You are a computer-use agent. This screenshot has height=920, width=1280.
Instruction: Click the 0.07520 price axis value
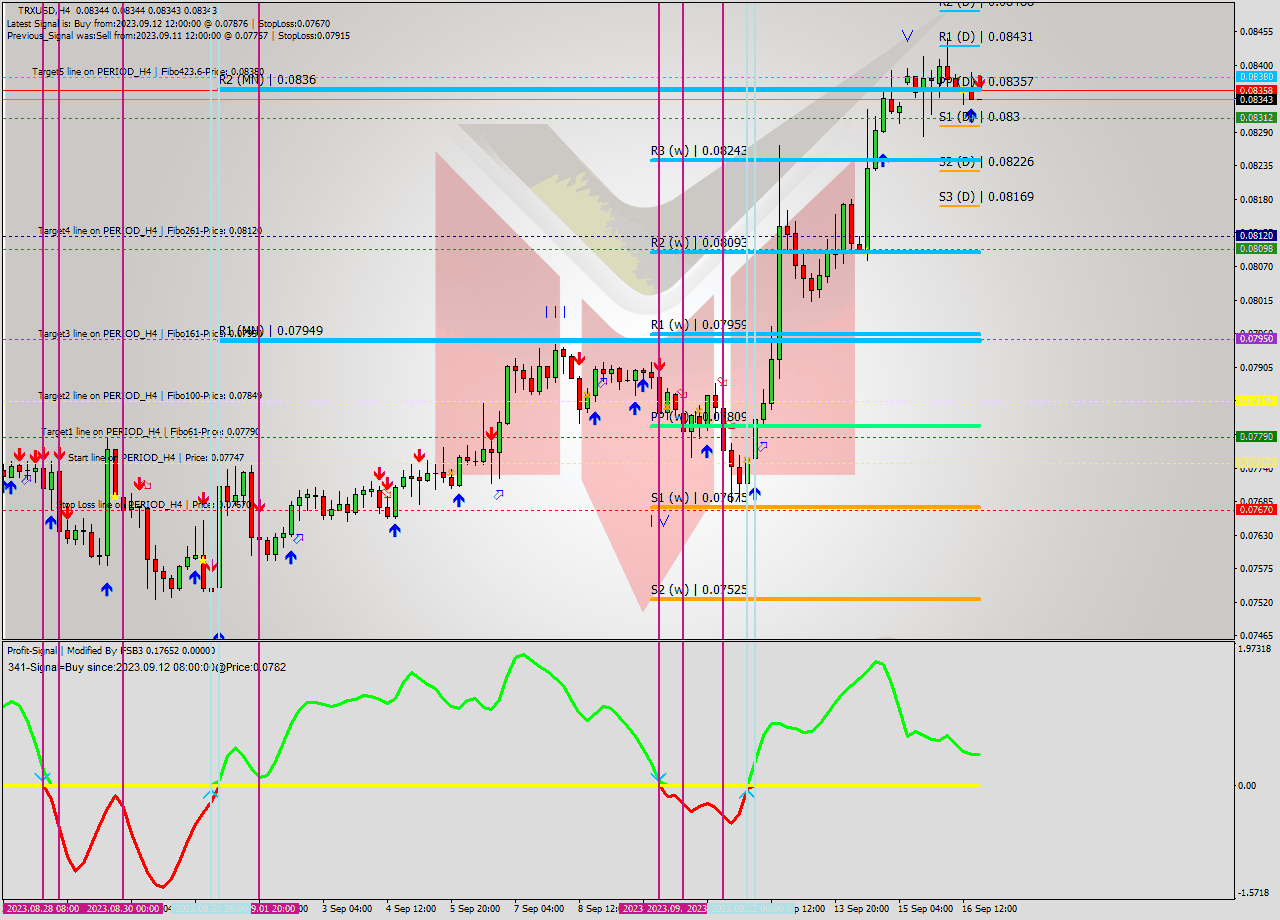pos(1256,602)
